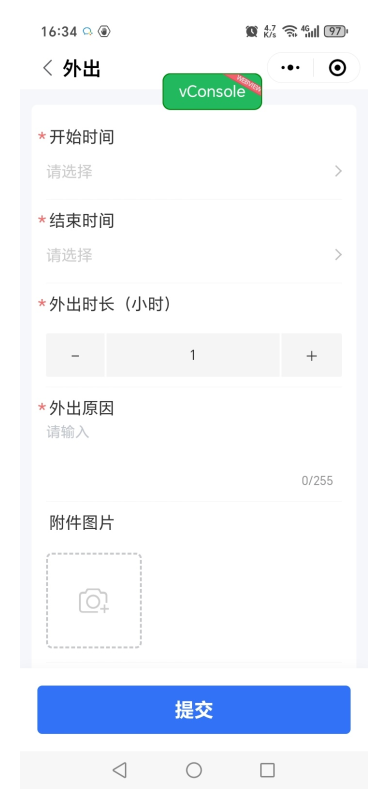
Task: Open the green vConsole debug button
Action: (212, 91)
